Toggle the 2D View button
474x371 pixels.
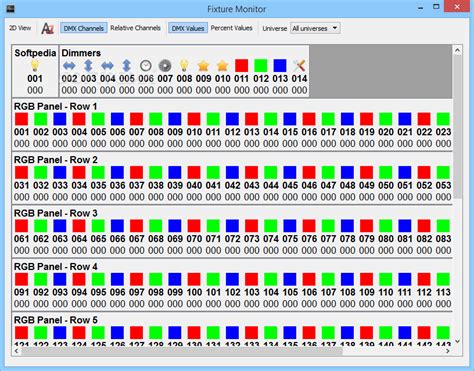(x=20, y=28)
